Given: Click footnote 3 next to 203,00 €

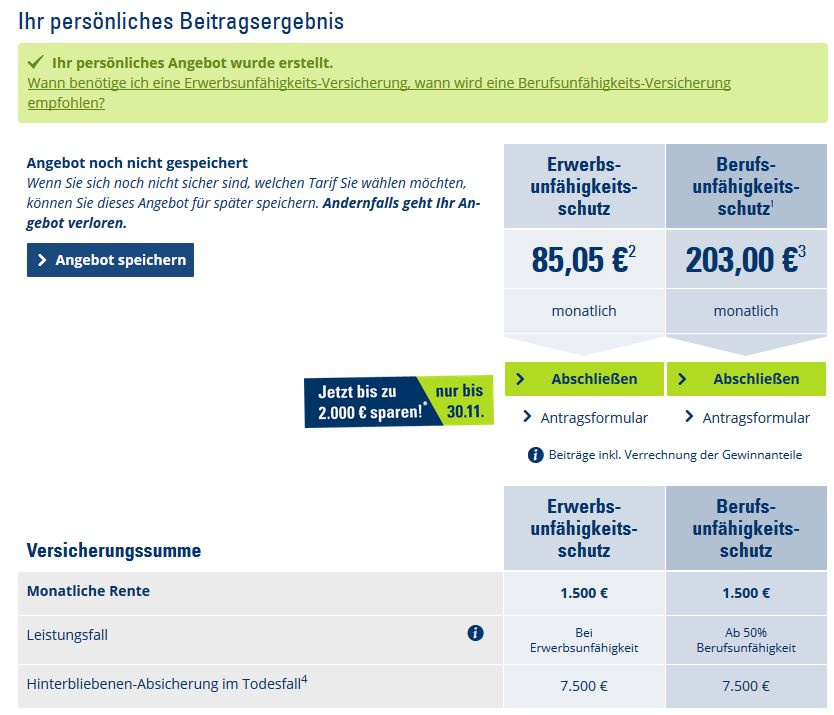Looking at the screenshot, I should 801,250.
